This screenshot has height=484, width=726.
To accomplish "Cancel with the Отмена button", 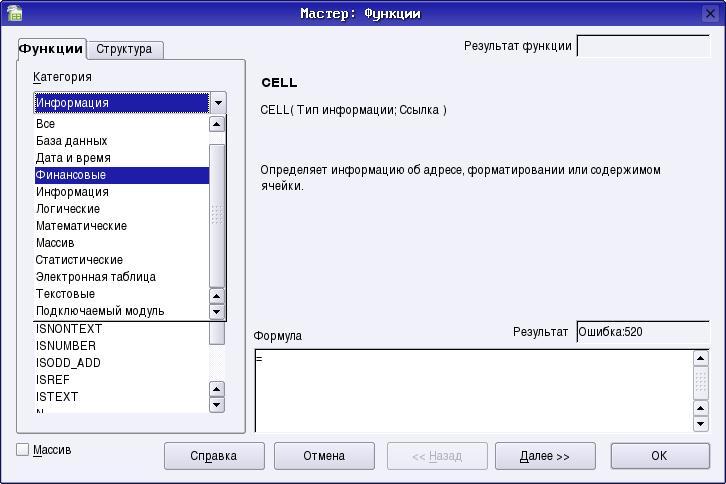I will point(324,456).
